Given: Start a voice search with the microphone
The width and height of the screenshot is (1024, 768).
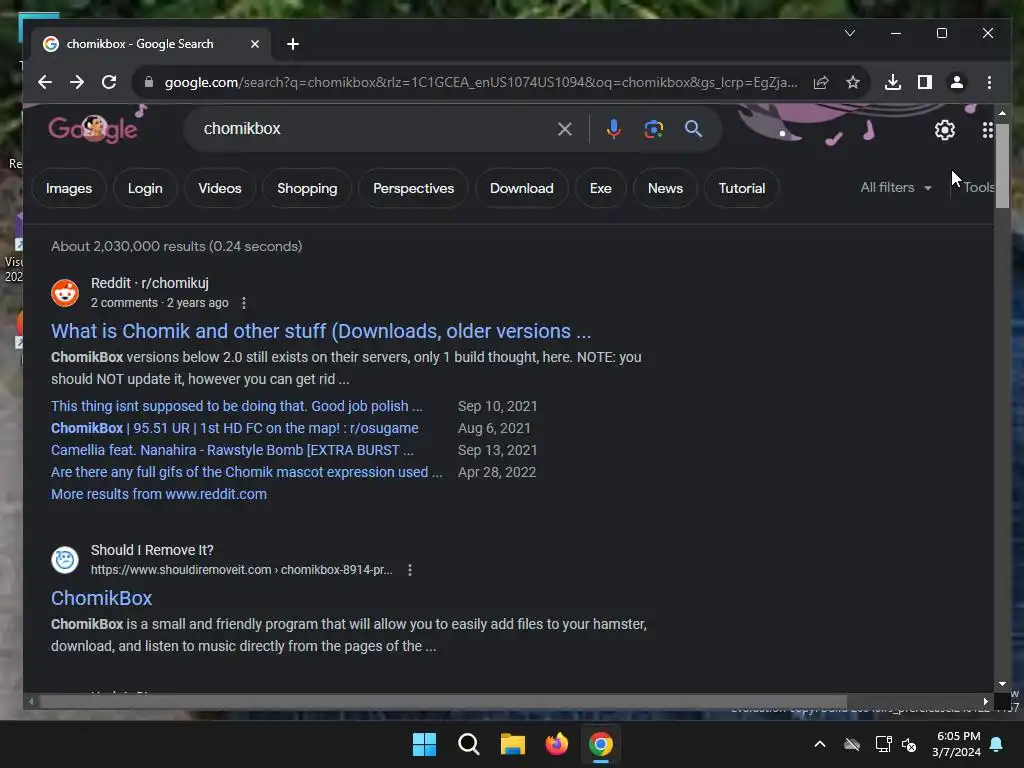Looking at the screenshot, I should coord(613,129).
